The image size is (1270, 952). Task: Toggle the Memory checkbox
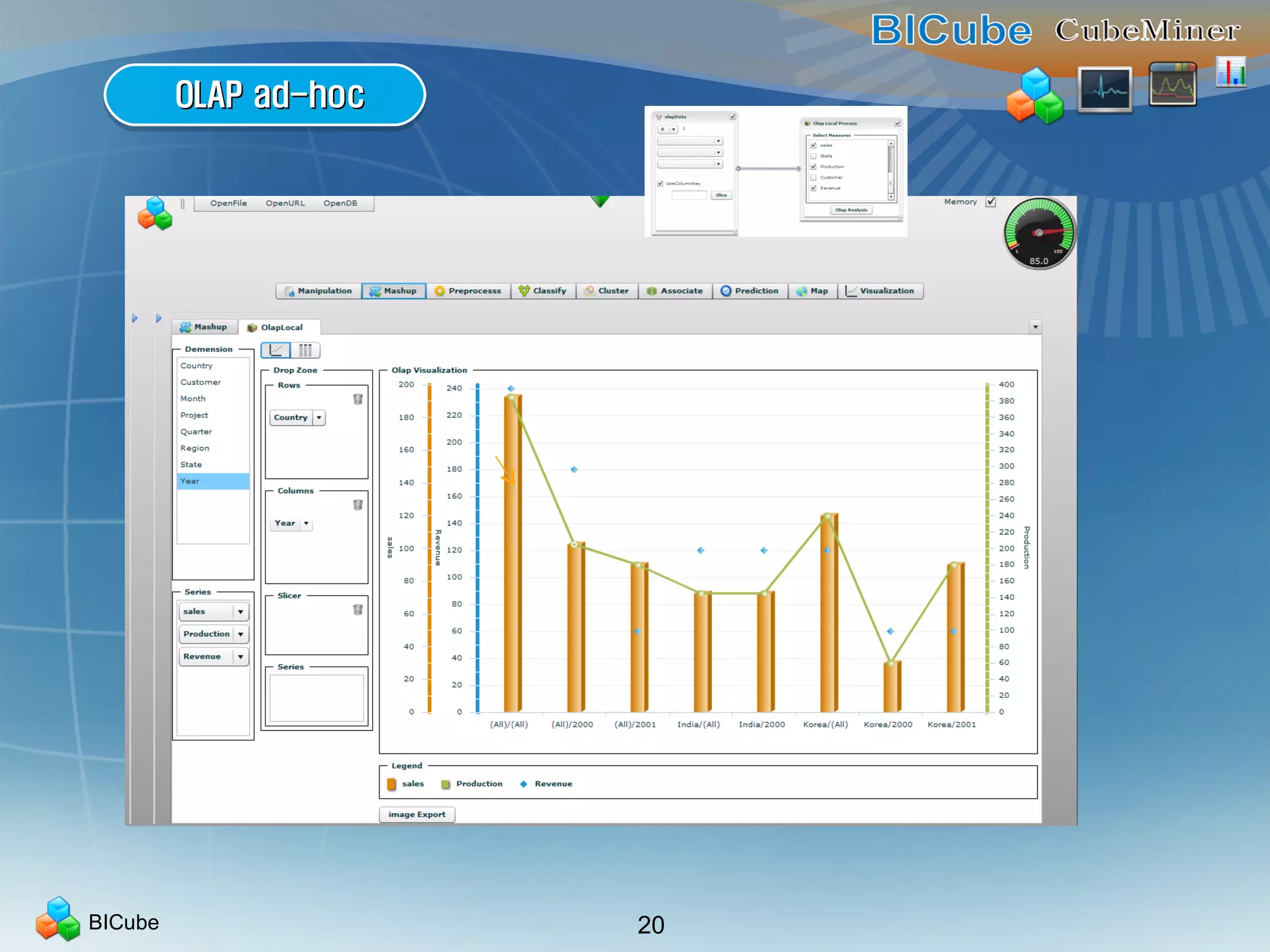coord(991,202)
